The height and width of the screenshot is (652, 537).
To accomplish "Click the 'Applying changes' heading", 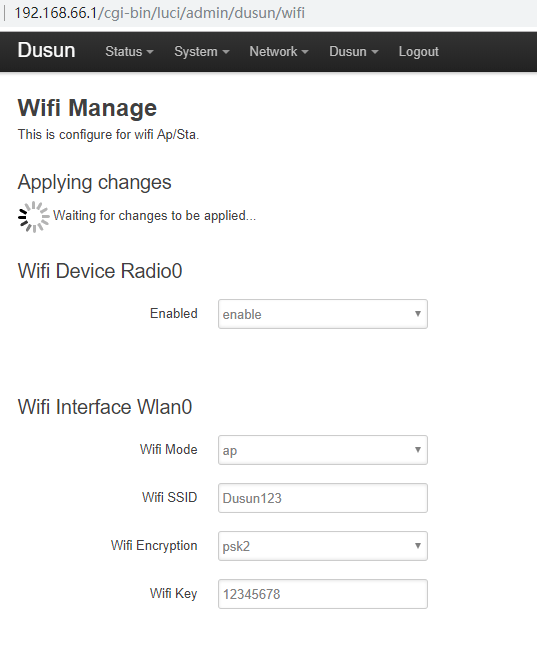I will tap(94, 182).
